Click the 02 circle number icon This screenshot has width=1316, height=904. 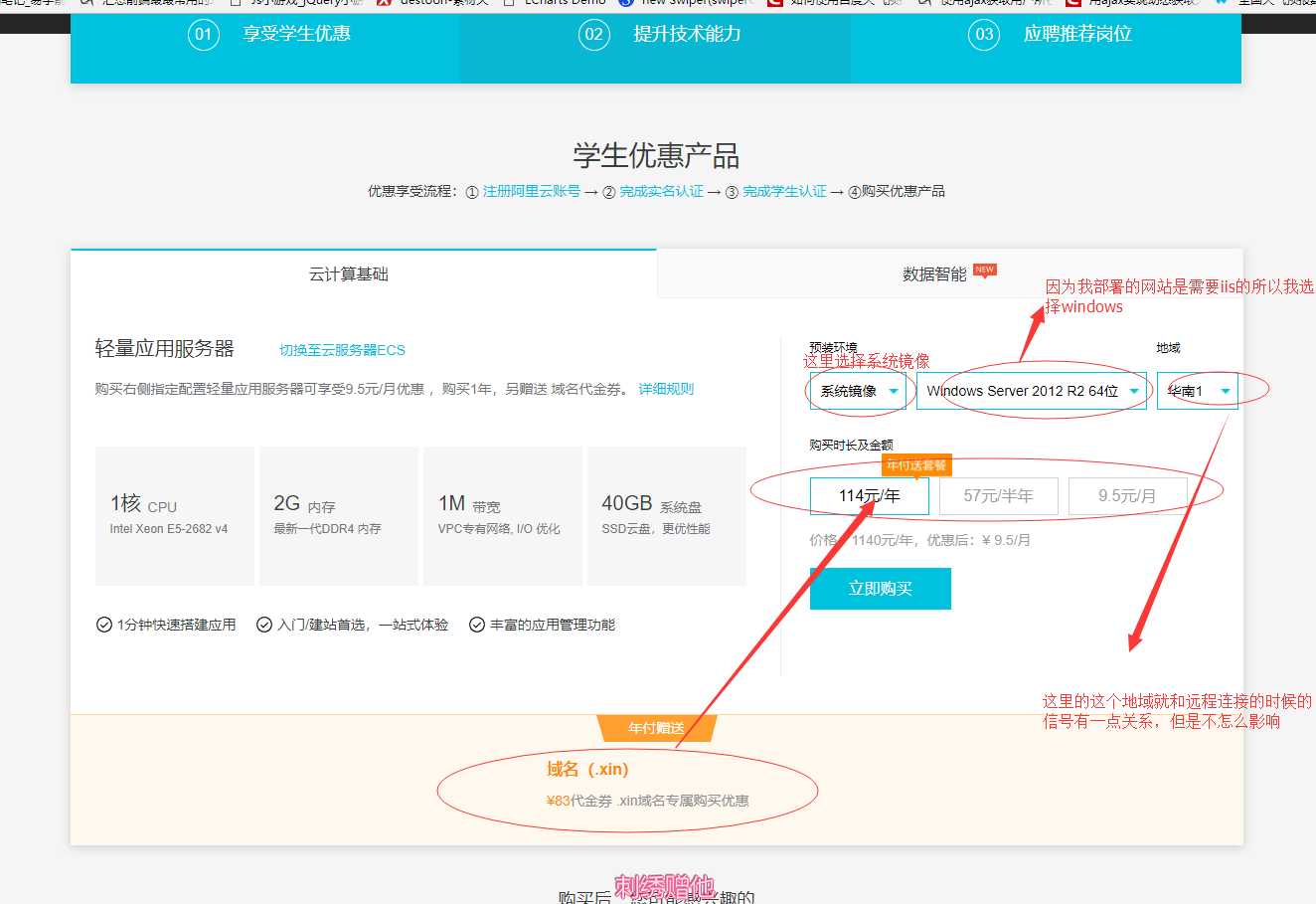click(x=594, y=35)
